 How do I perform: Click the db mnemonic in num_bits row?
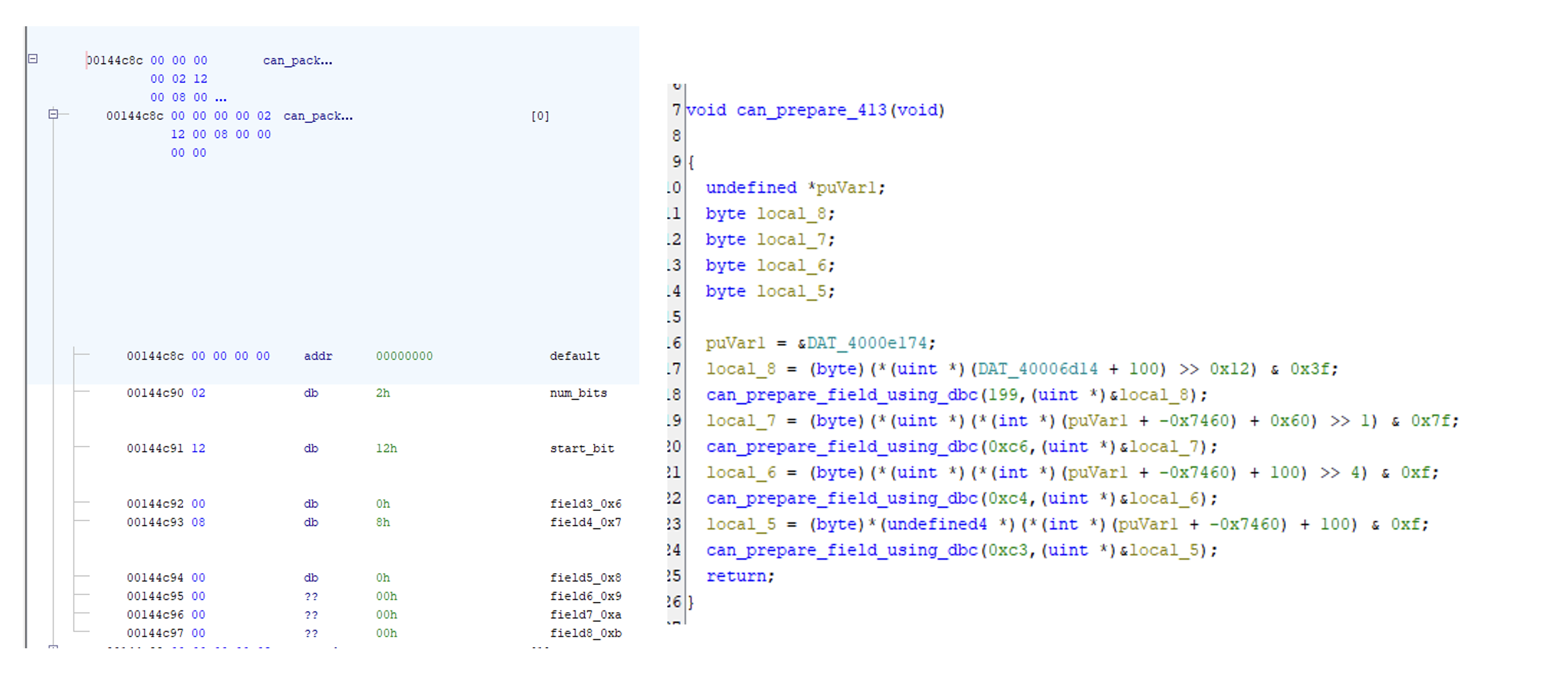tap(311, 393)
